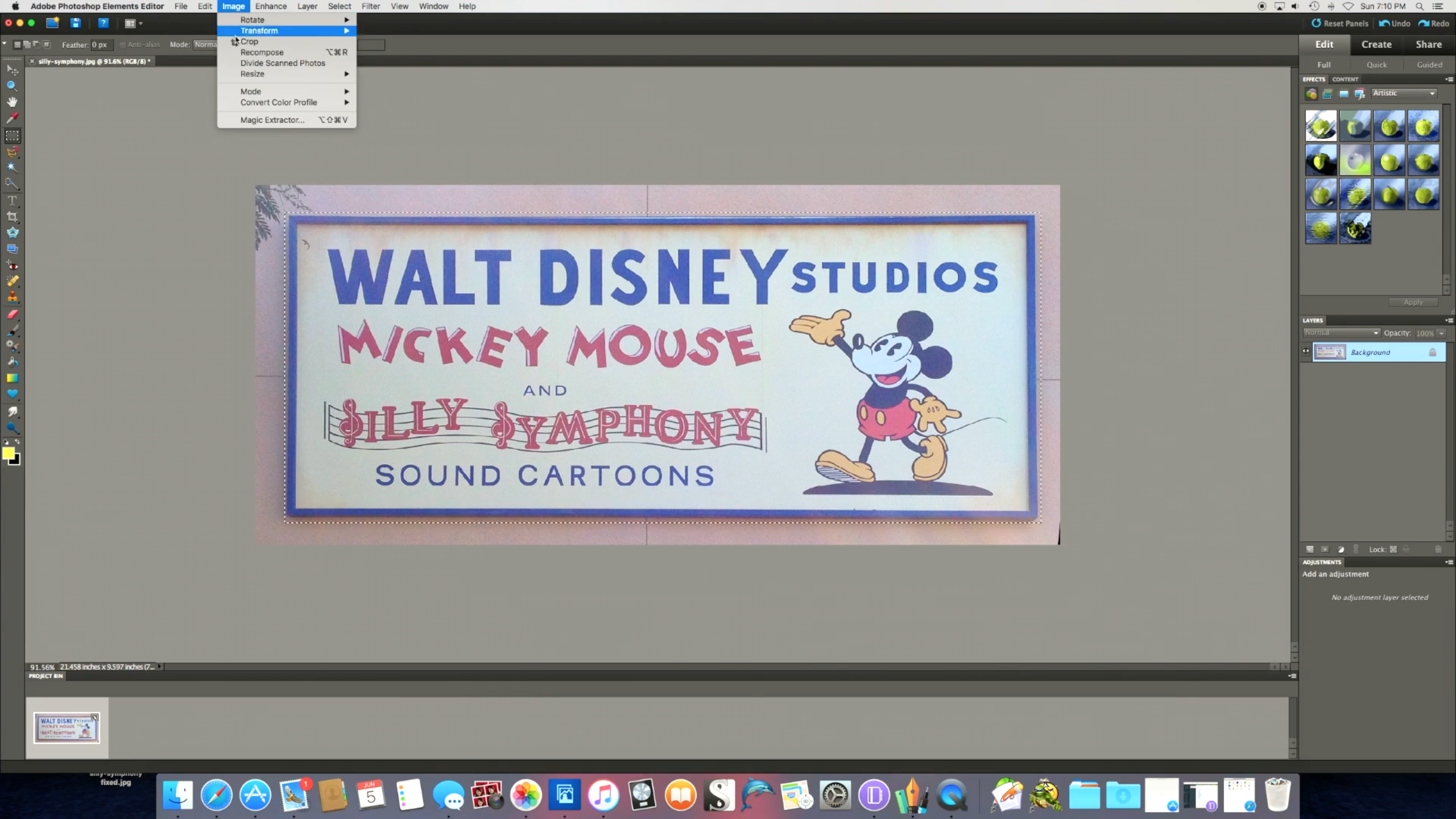
Task: Switch to Quick edit mode
Action: tap(1376, 65)
